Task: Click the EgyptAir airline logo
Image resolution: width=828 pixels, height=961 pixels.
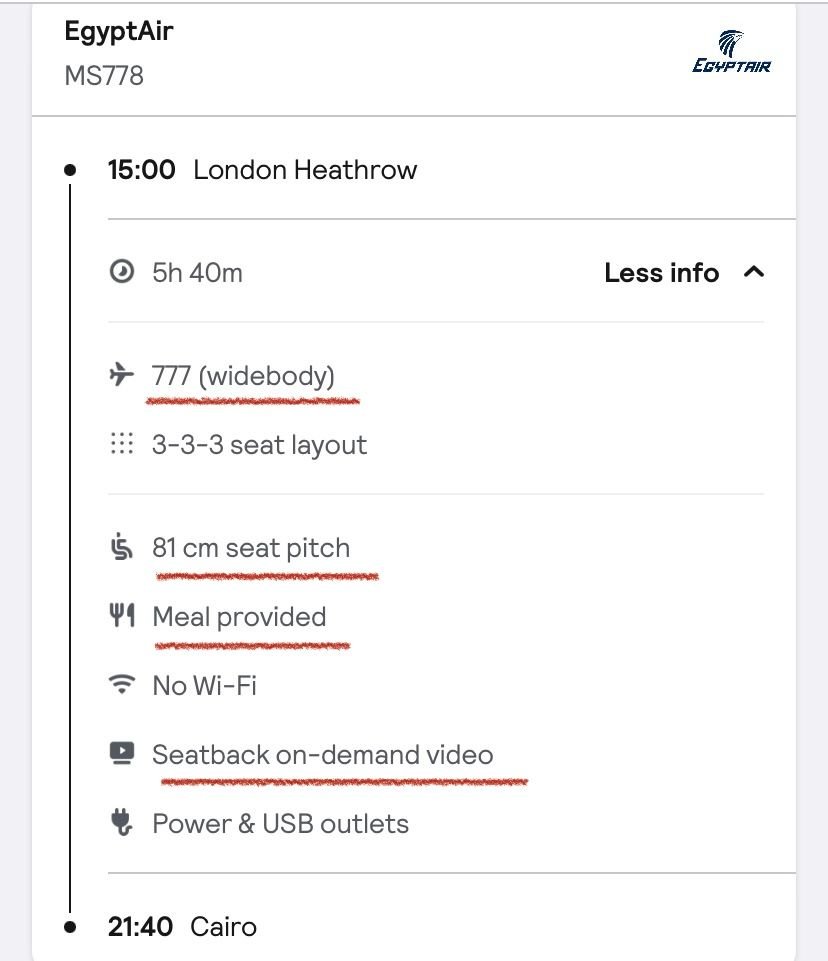Action: 731,52
